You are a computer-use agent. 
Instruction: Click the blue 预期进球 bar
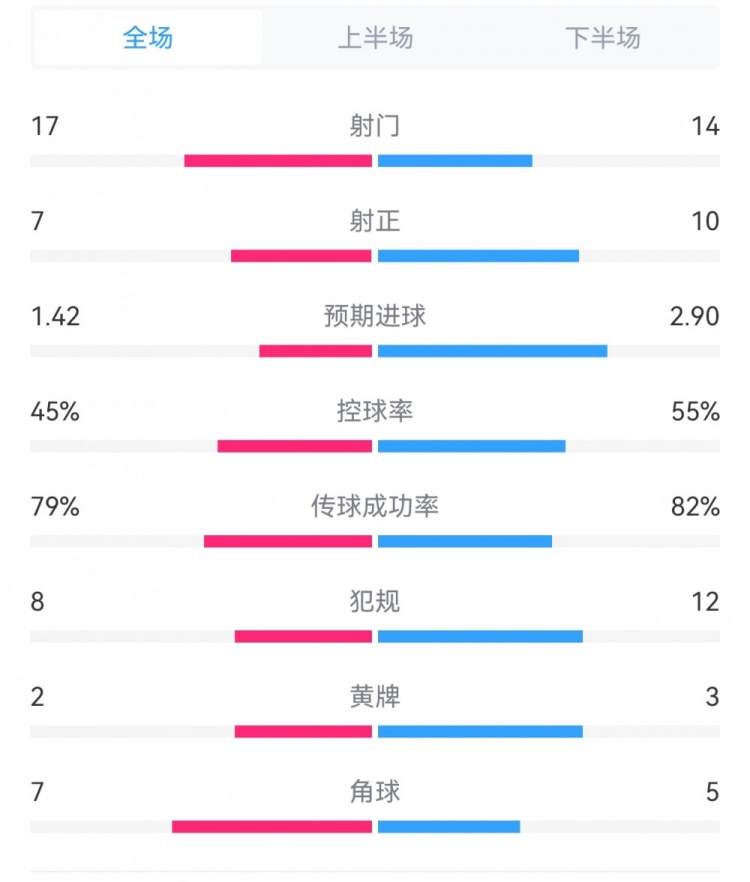point(492,351)
